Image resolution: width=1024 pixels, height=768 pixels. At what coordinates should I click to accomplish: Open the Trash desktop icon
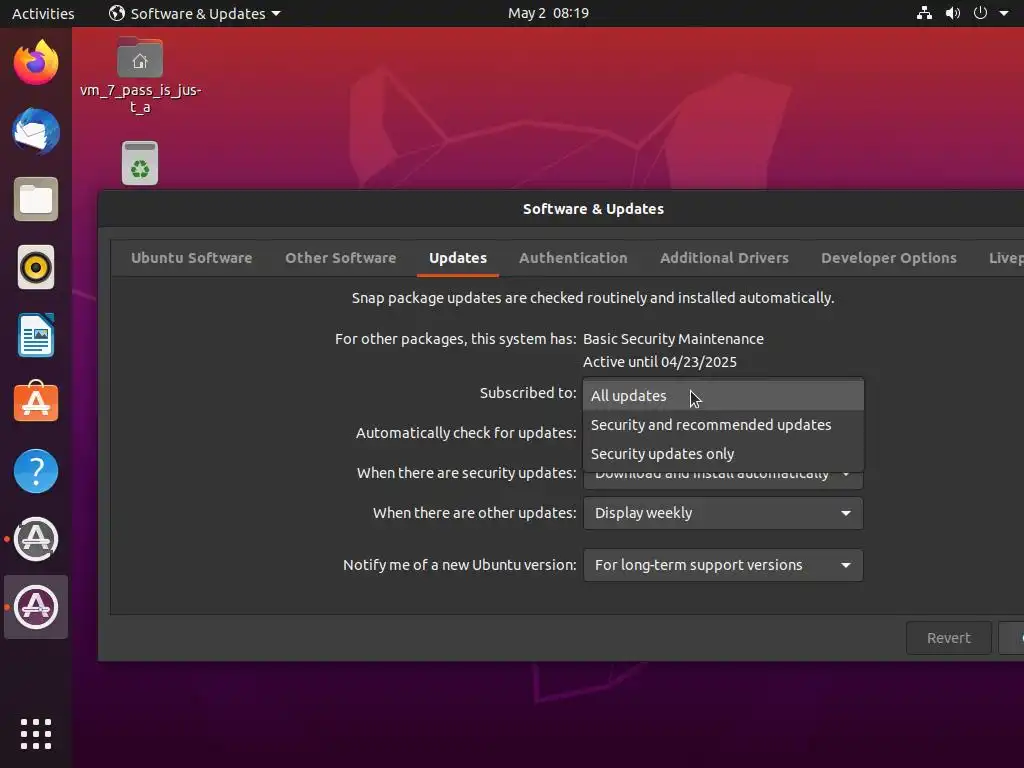(140, 163)
